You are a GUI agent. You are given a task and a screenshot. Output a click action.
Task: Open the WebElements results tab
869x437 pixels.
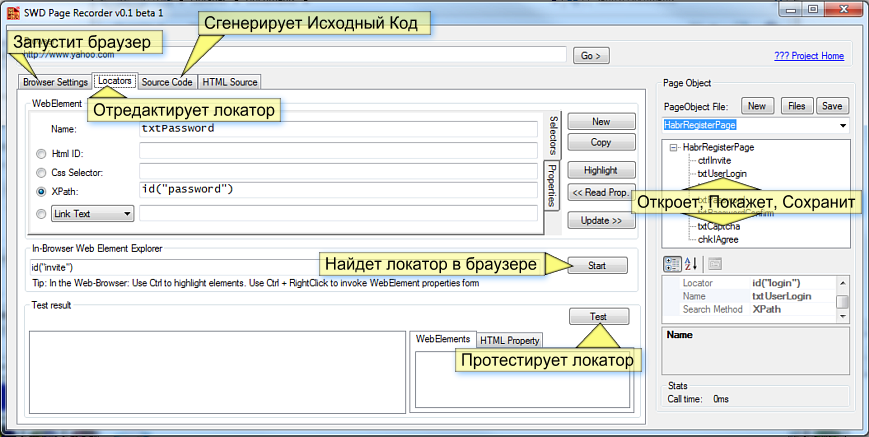[x=443, y=339]
